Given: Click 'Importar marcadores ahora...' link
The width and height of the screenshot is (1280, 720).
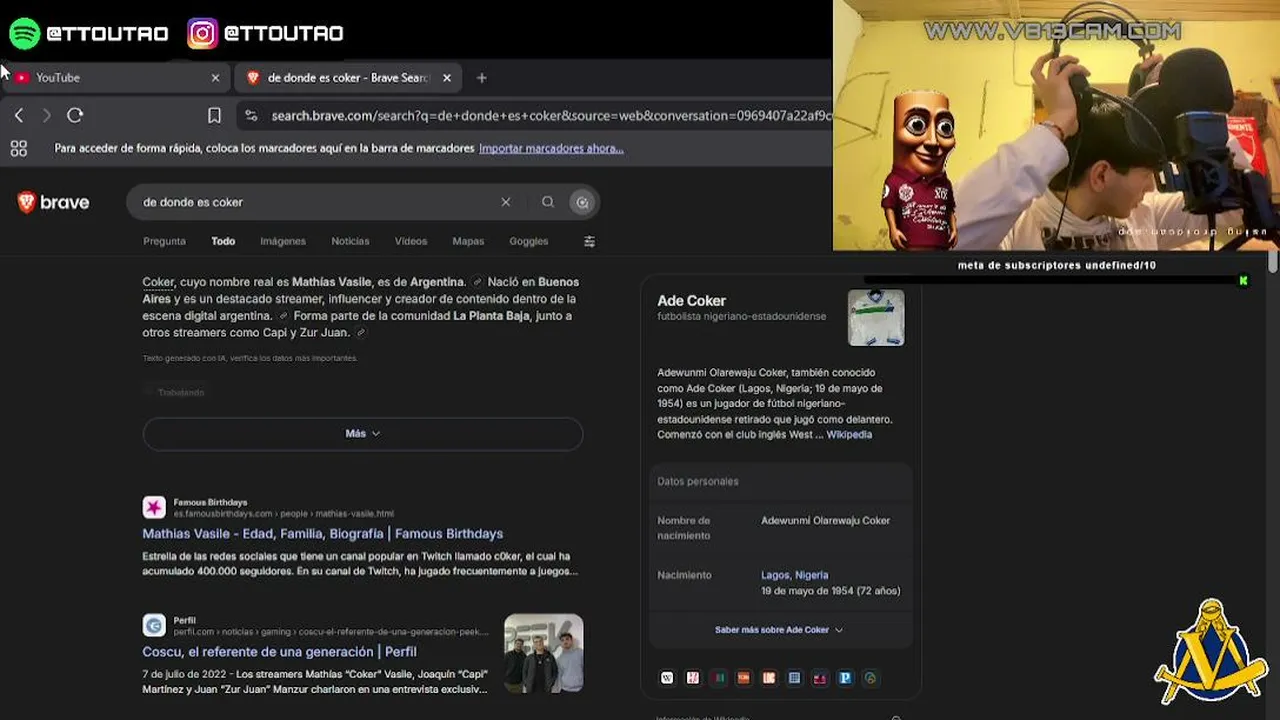Looking at the screenshot, I should 551,148.
